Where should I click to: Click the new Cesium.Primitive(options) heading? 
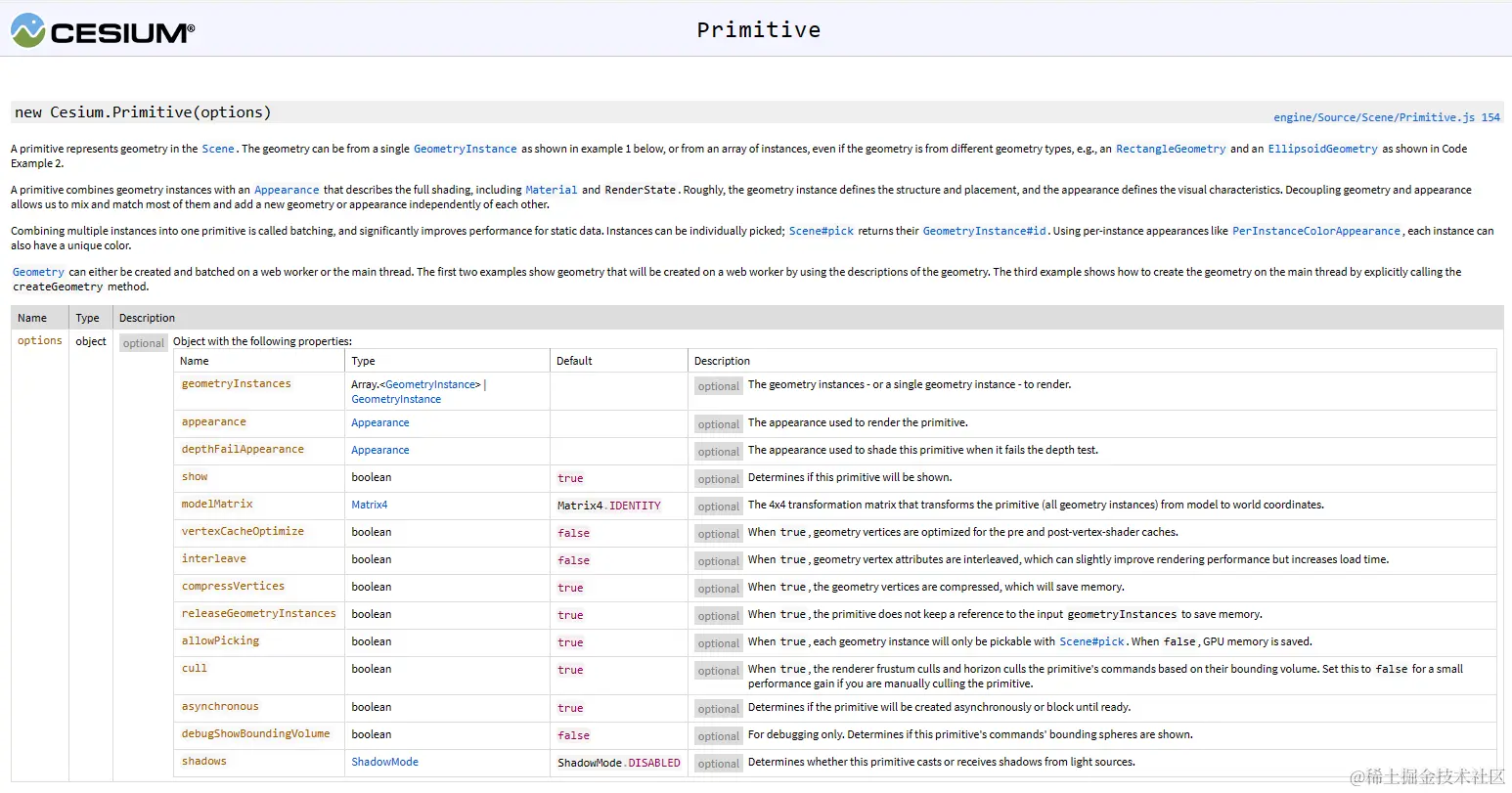pyautogui.click(x=143, y=112)
